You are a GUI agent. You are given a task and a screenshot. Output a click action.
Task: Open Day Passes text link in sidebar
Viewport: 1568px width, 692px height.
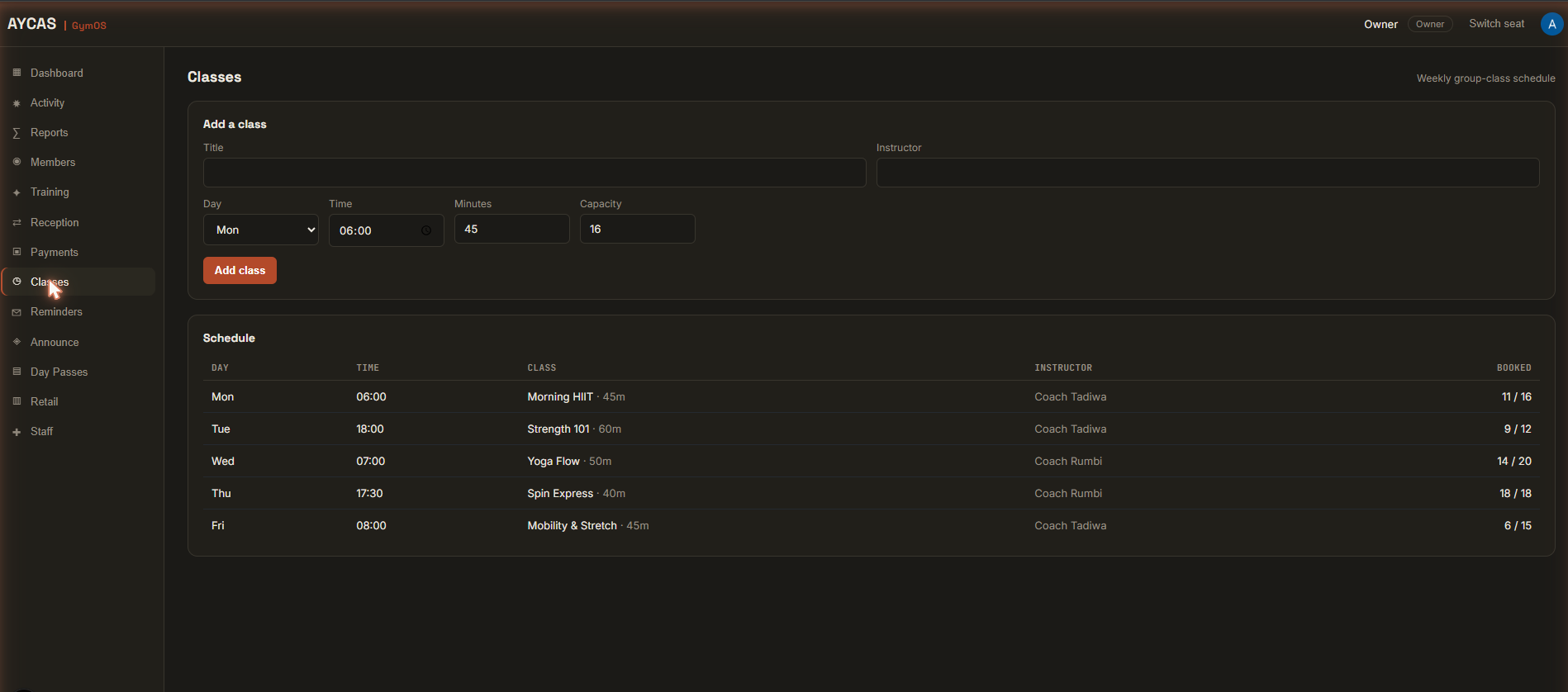pyautogui.click(x=59, y=372)
